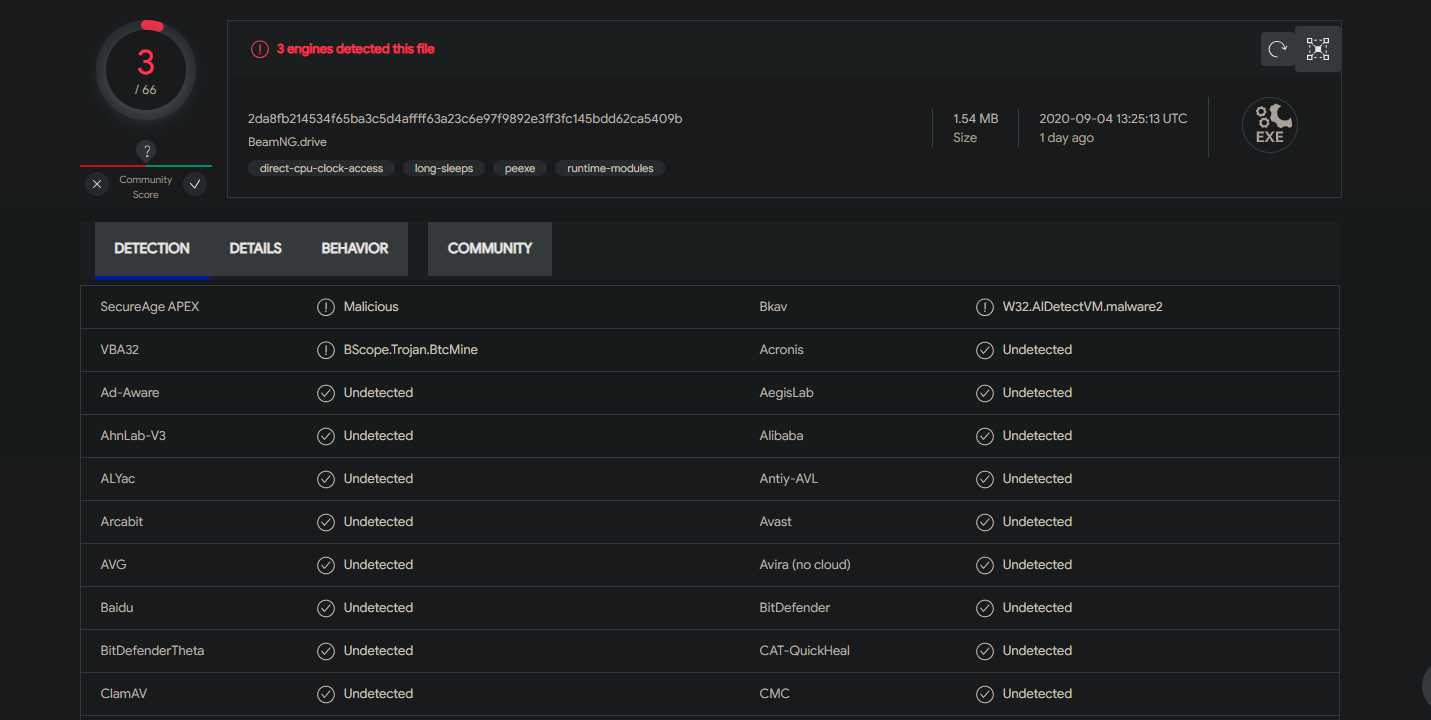
Task: Click the checkmark icon in CAT-QuickHeal row
Action: [985, 651]
